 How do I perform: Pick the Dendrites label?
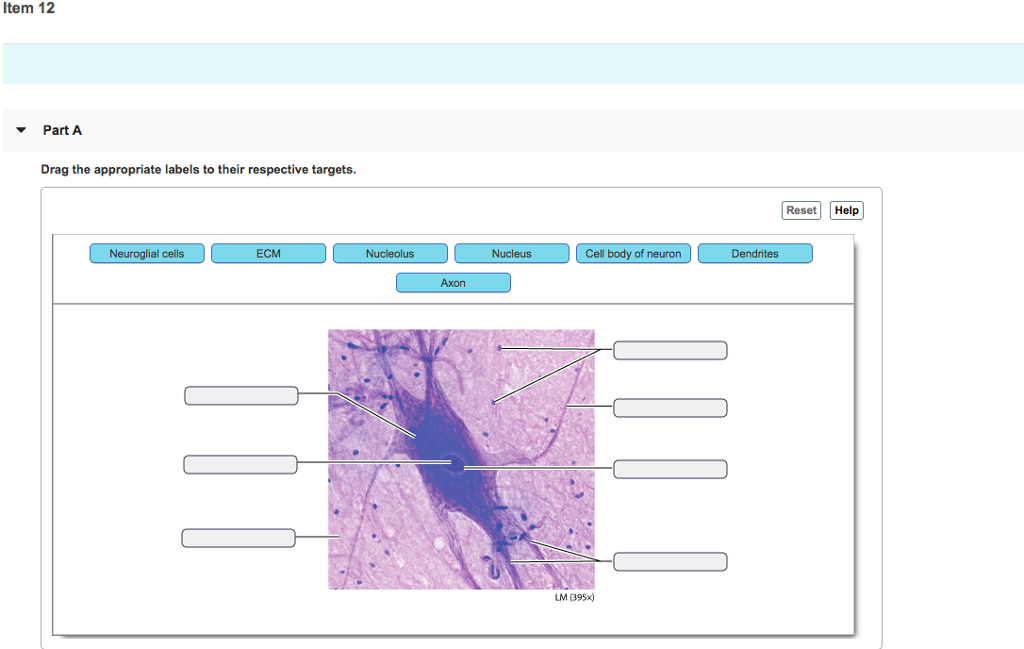[755, 254]
